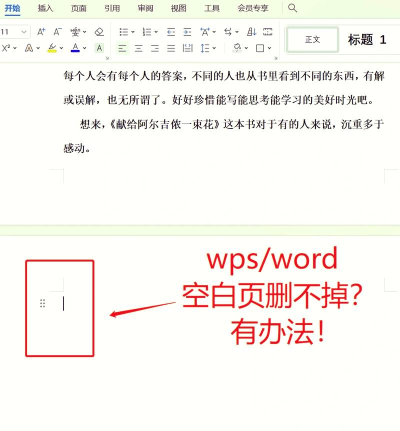The height and width of the screenshot is (431, 400).
Task: Click the line starting with 或误解
Action: click(x=219, y=100)
